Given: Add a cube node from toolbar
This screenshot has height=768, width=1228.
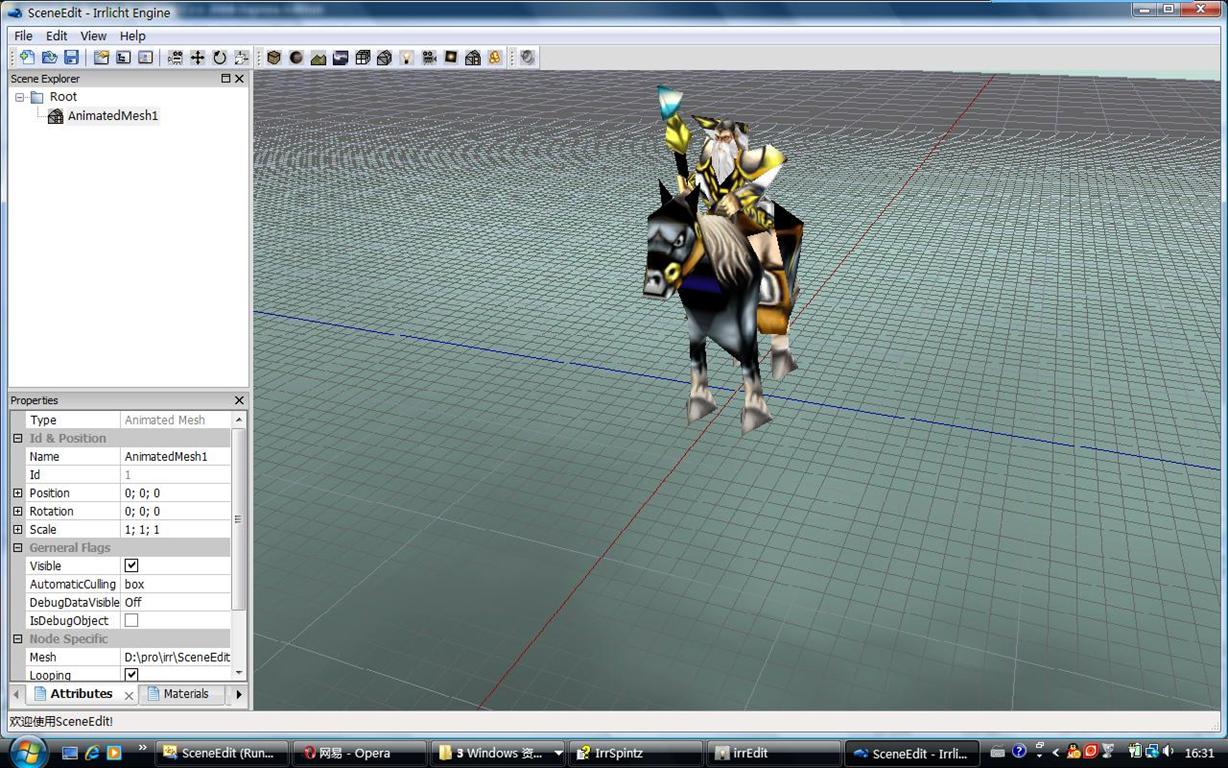Looking at the screenshot, I should point(274,58).
